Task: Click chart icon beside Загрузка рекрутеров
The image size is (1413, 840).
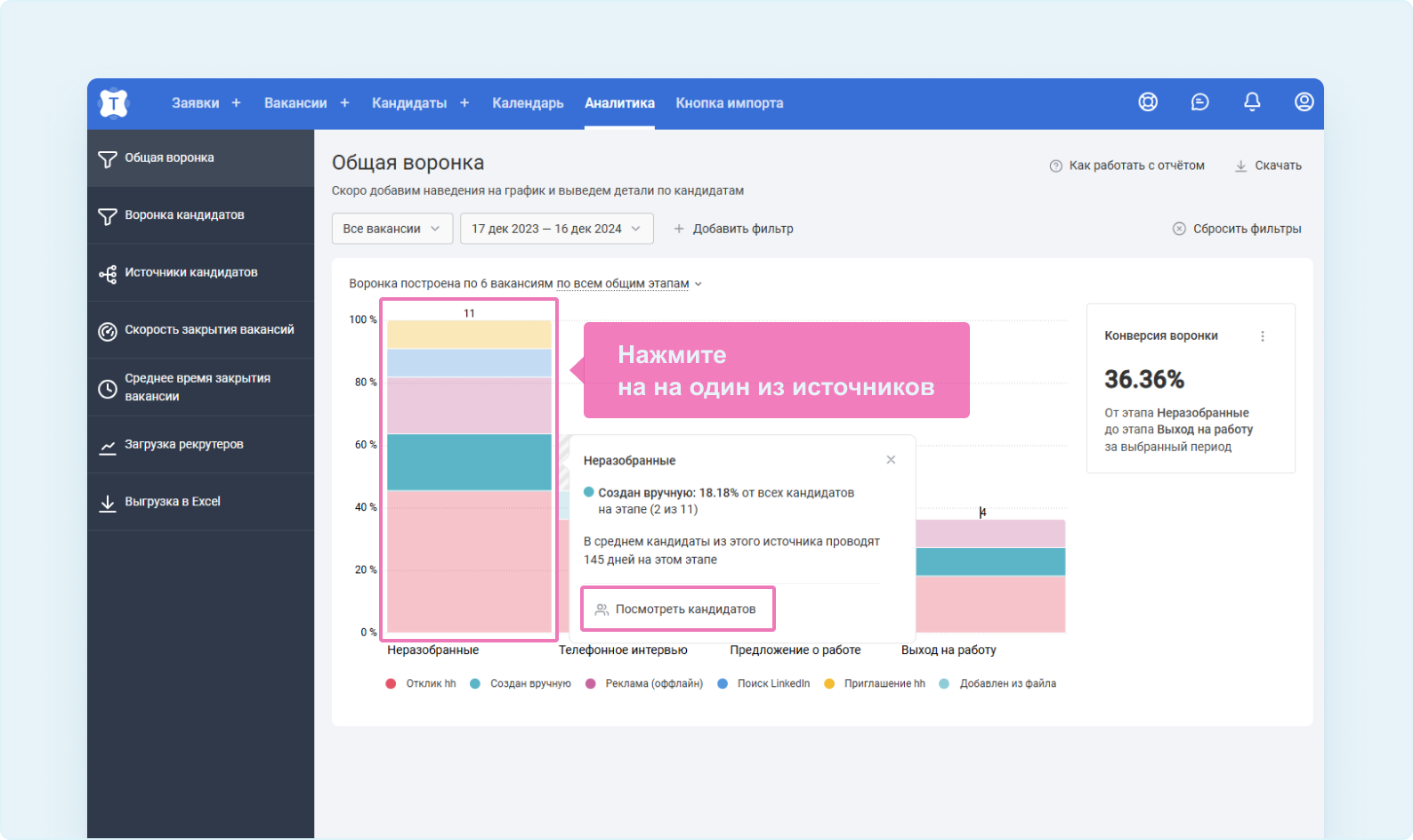Action: [x=108, y=447]
